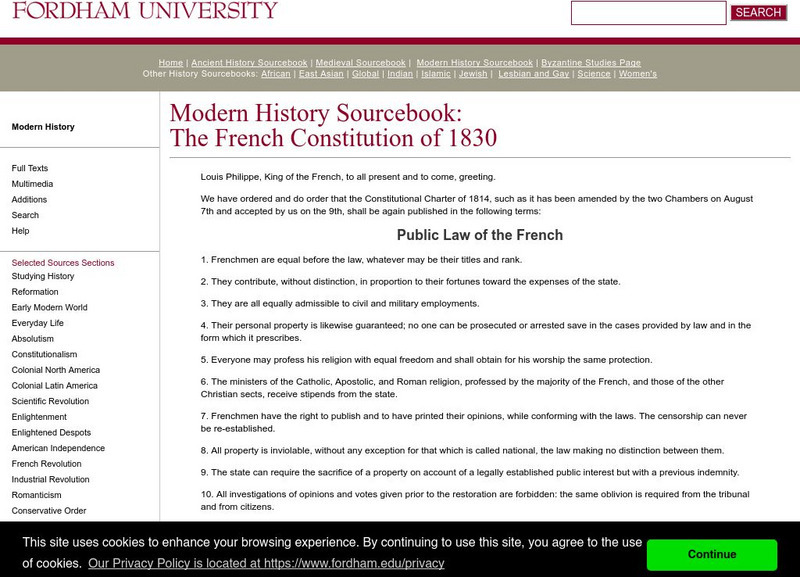The width and height of the screenshot is (800, 577).
Task: Open Colonial Latin America section
Action: [55, 386]
